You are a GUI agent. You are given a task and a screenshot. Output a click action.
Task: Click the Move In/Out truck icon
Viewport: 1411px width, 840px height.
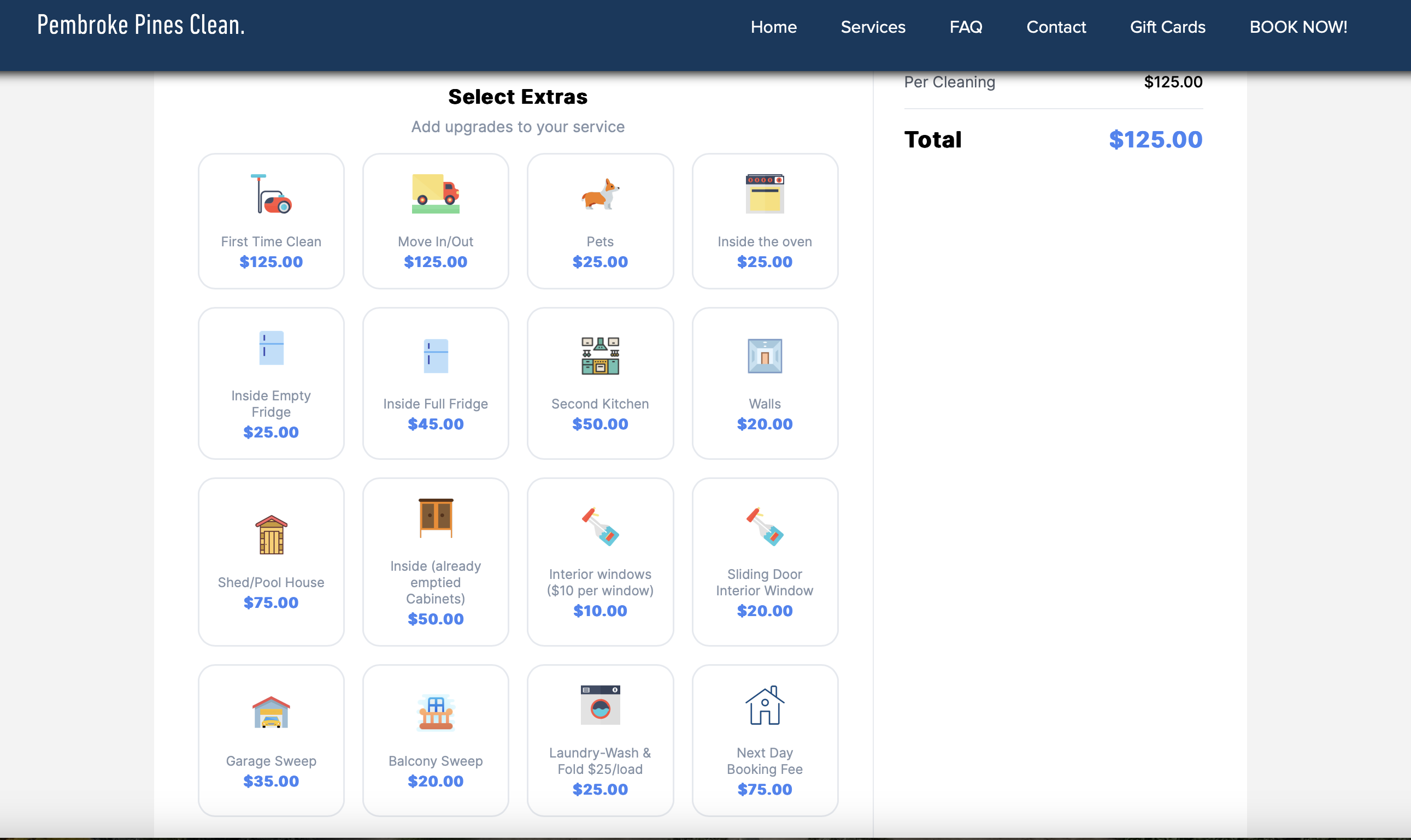tap(436, 193)
